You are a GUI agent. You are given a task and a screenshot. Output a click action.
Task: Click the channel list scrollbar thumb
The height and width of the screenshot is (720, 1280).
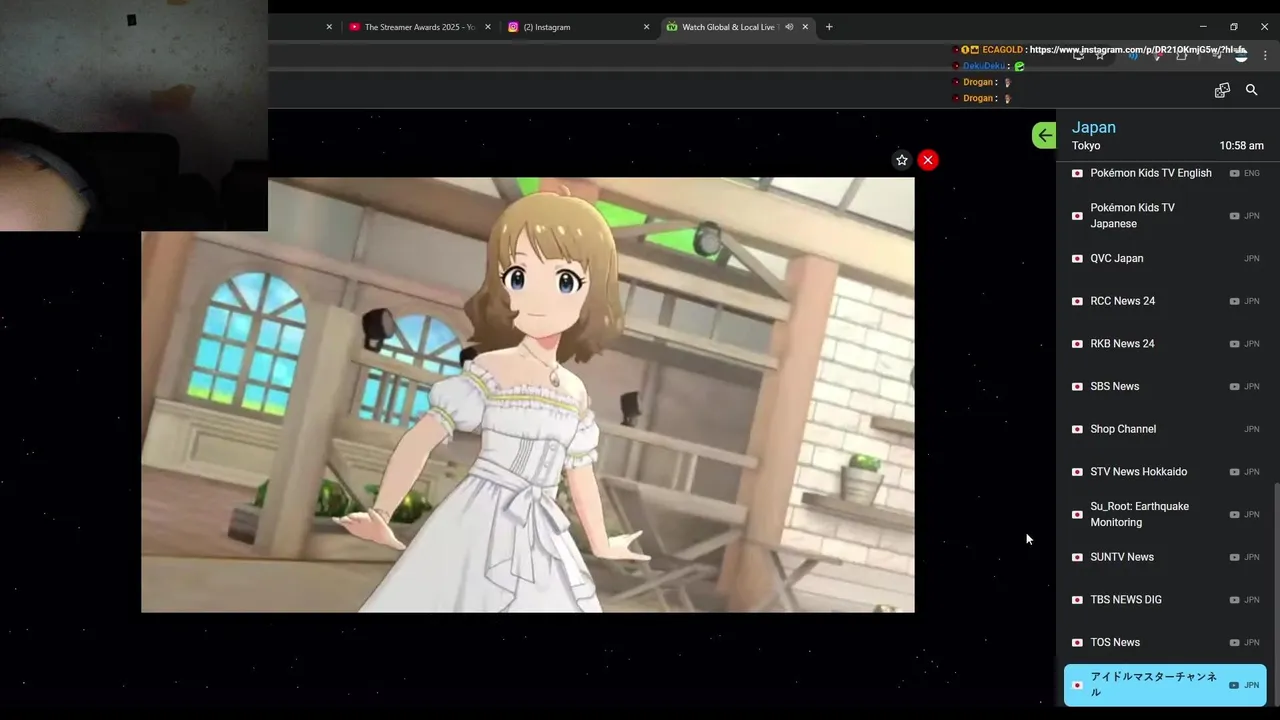pos(1276,595)
